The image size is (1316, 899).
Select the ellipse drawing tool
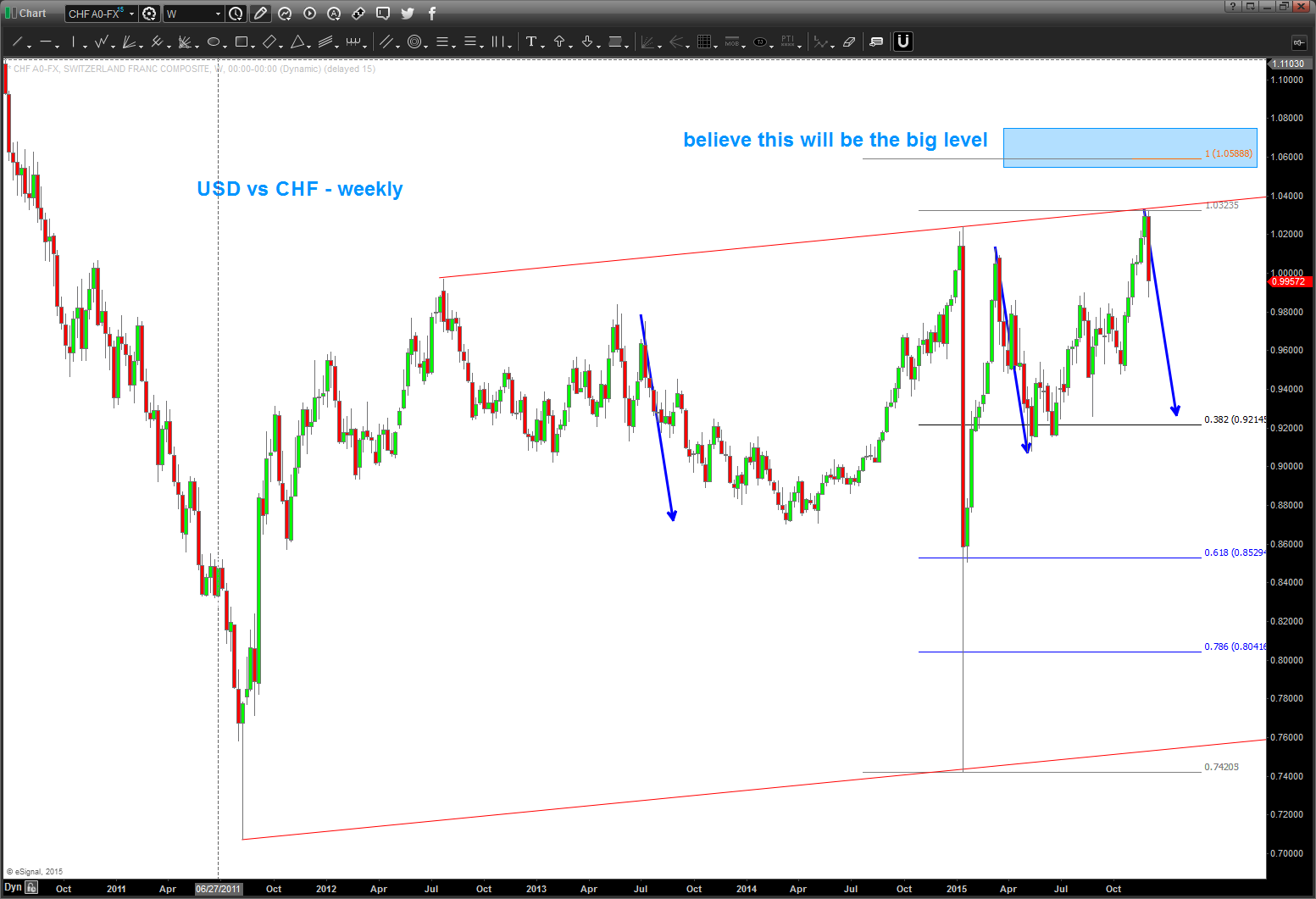tap(214, 42)
